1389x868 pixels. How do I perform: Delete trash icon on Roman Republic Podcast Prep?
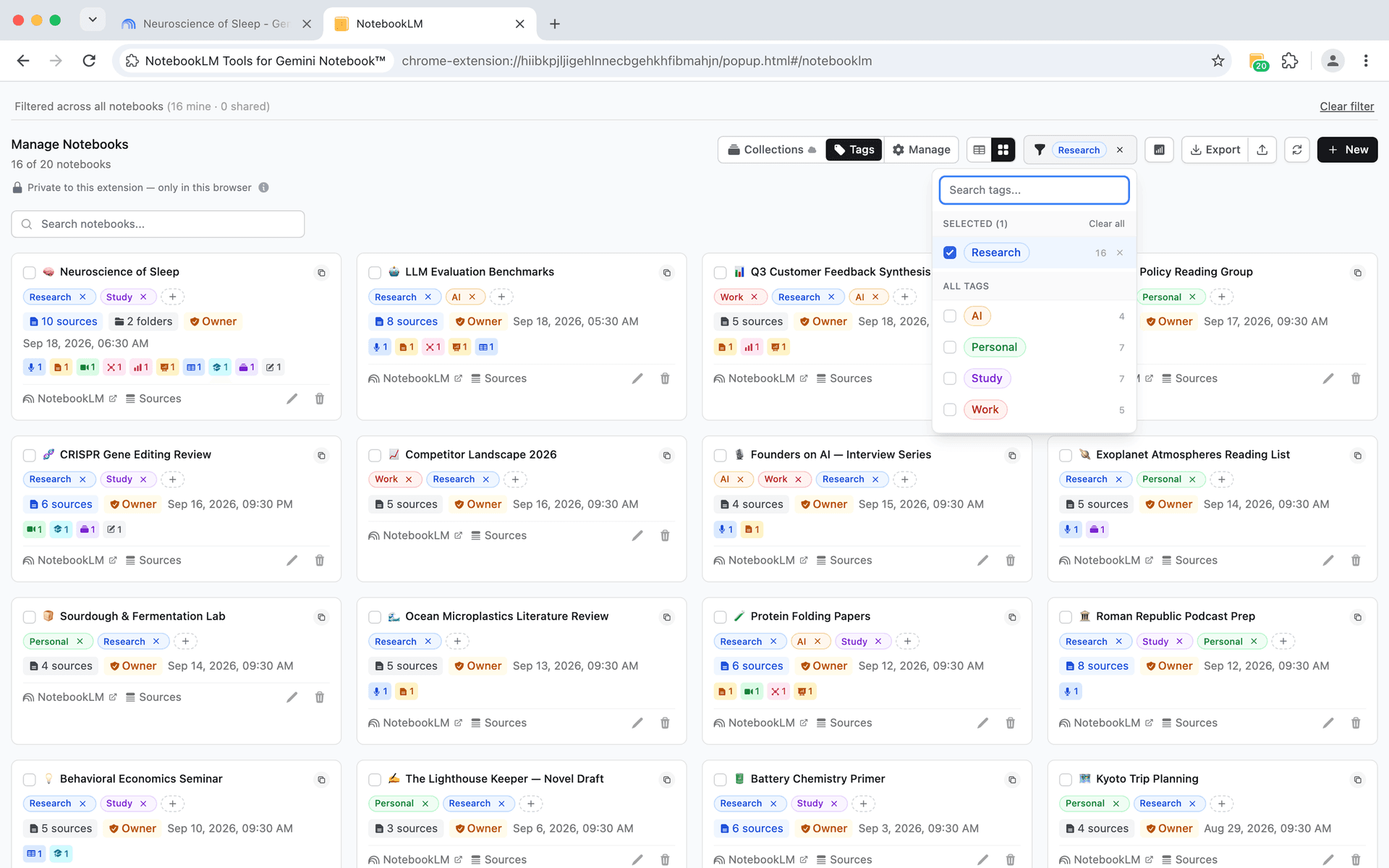click(1356, 723)
